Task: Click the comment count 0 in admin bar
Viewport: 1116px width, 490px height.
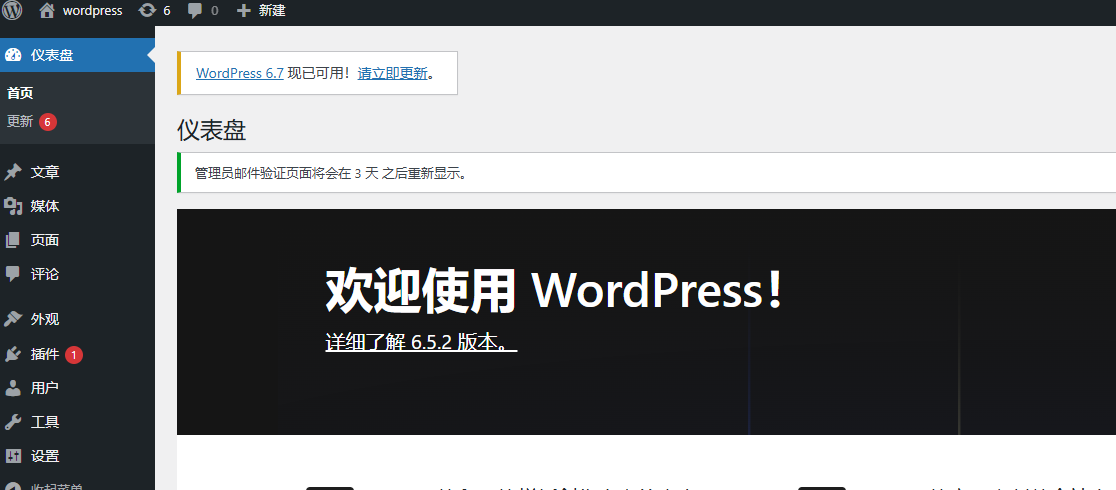Action: (214, 11)
